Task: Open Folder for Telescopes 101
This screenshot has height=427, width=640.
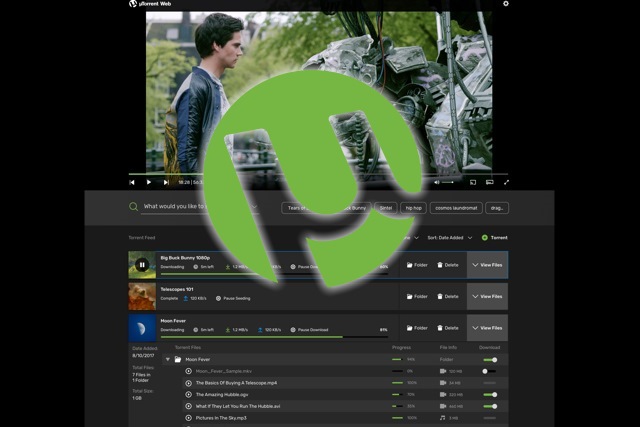Action: coord(417,296)
